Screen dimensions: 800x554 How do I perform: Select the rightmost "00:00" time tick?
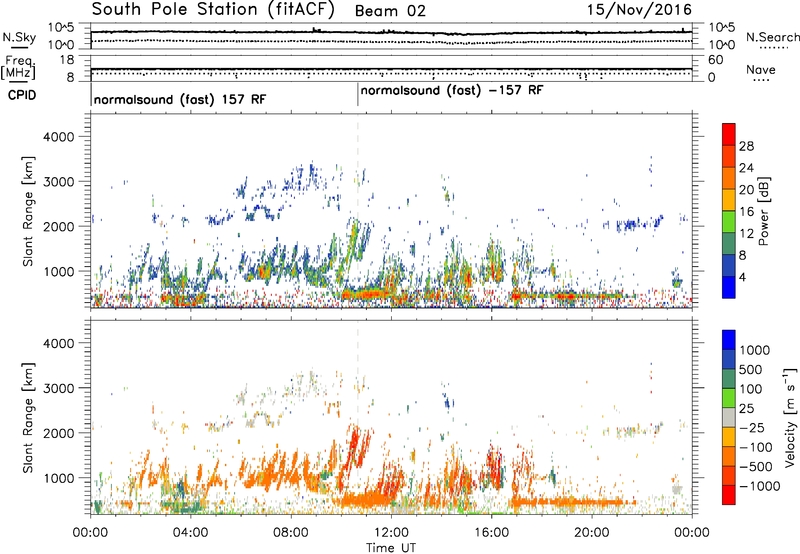(692, 533)
